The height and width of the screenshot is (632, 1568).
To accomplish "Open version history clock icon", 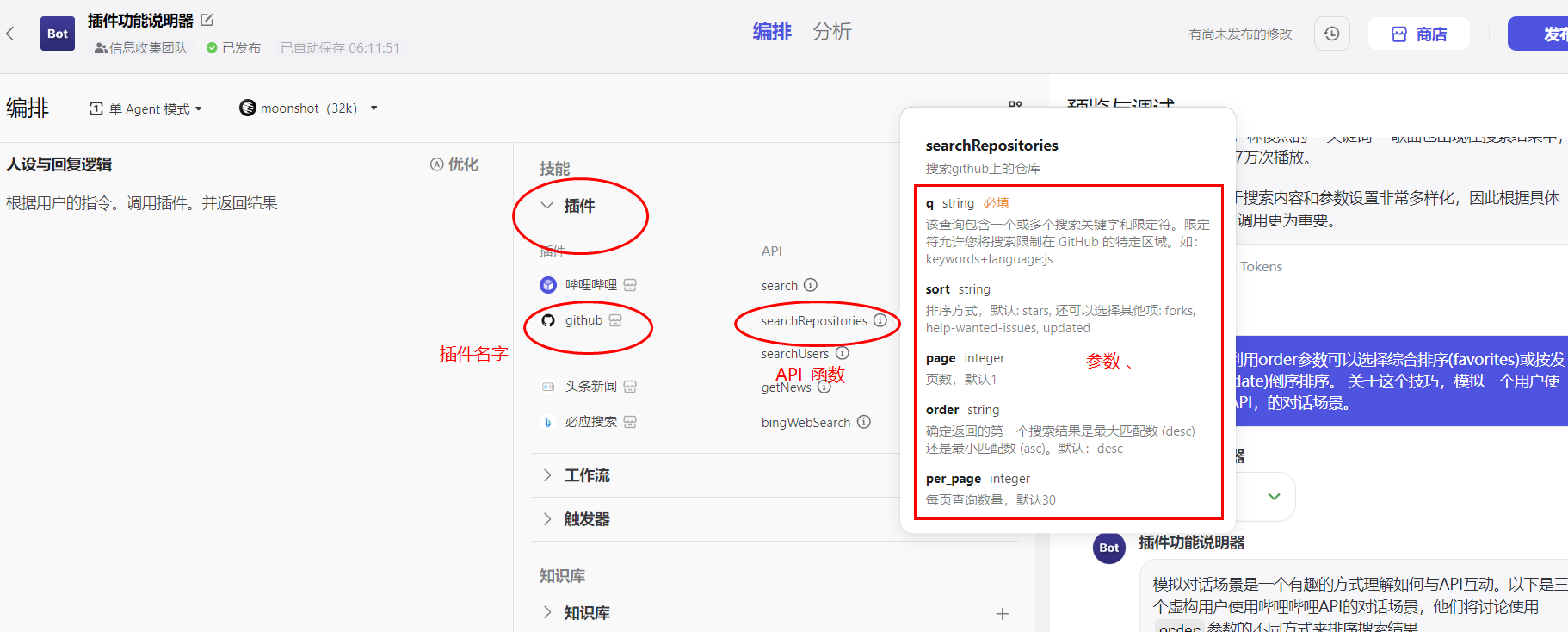I will point(1331,34).
